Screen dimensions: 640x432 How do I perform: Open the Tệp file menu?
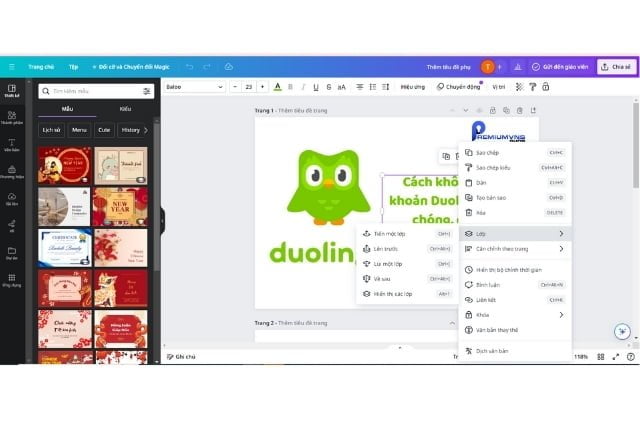pos(73,67)
